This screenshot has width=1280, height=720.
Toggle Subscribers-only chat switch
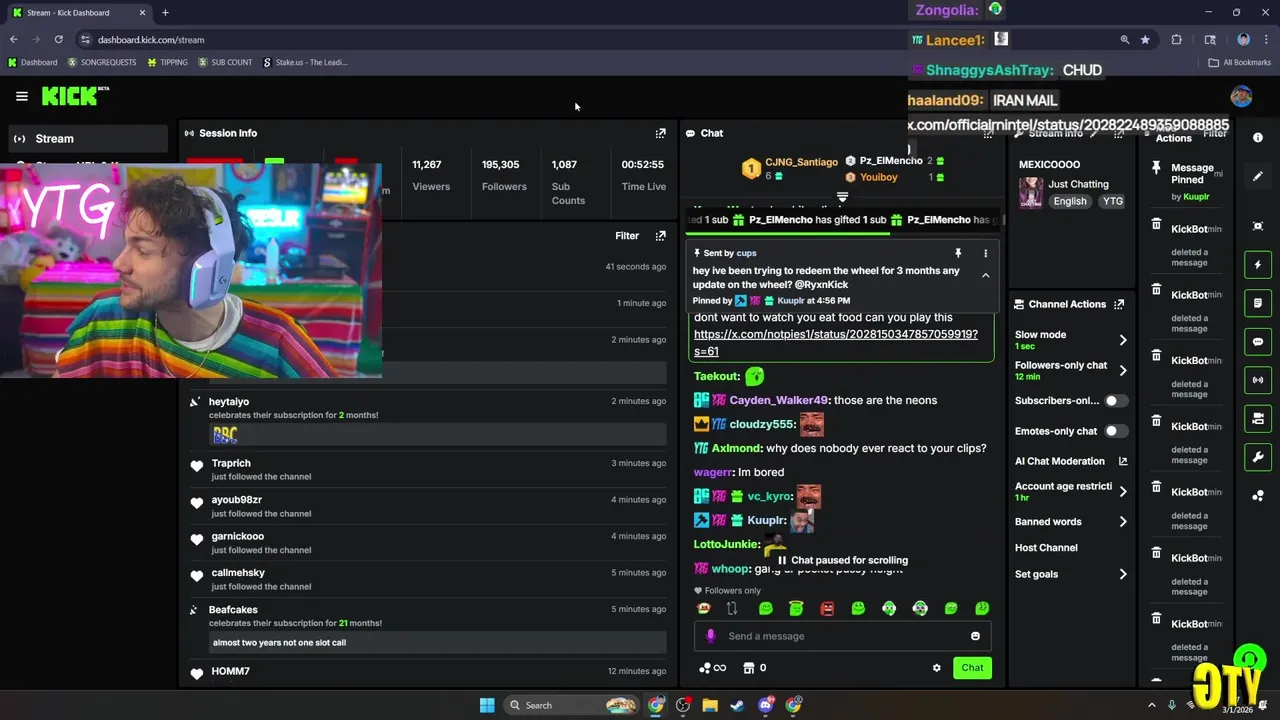[1115, 401]
